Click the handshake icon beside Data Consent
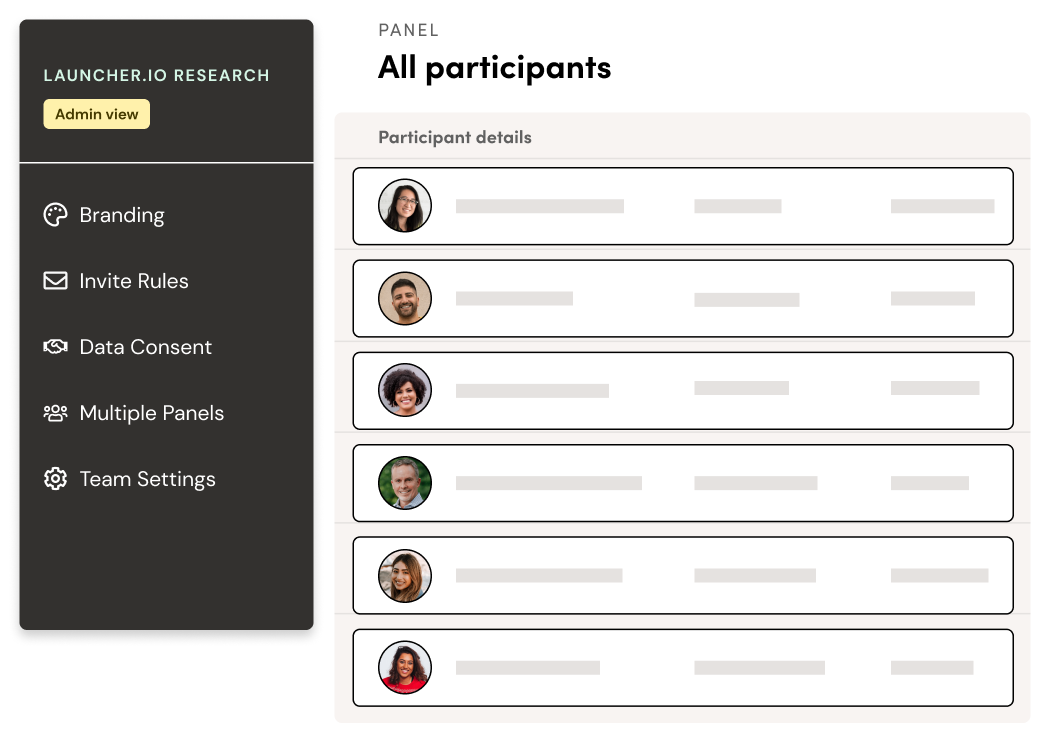 tap(55, 346)
